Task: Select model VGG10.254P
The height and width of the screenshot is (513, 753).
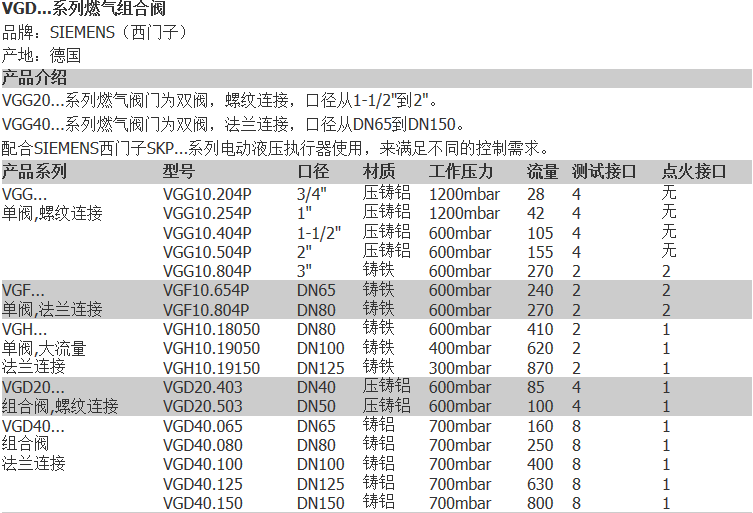Action: pos(207,213)
